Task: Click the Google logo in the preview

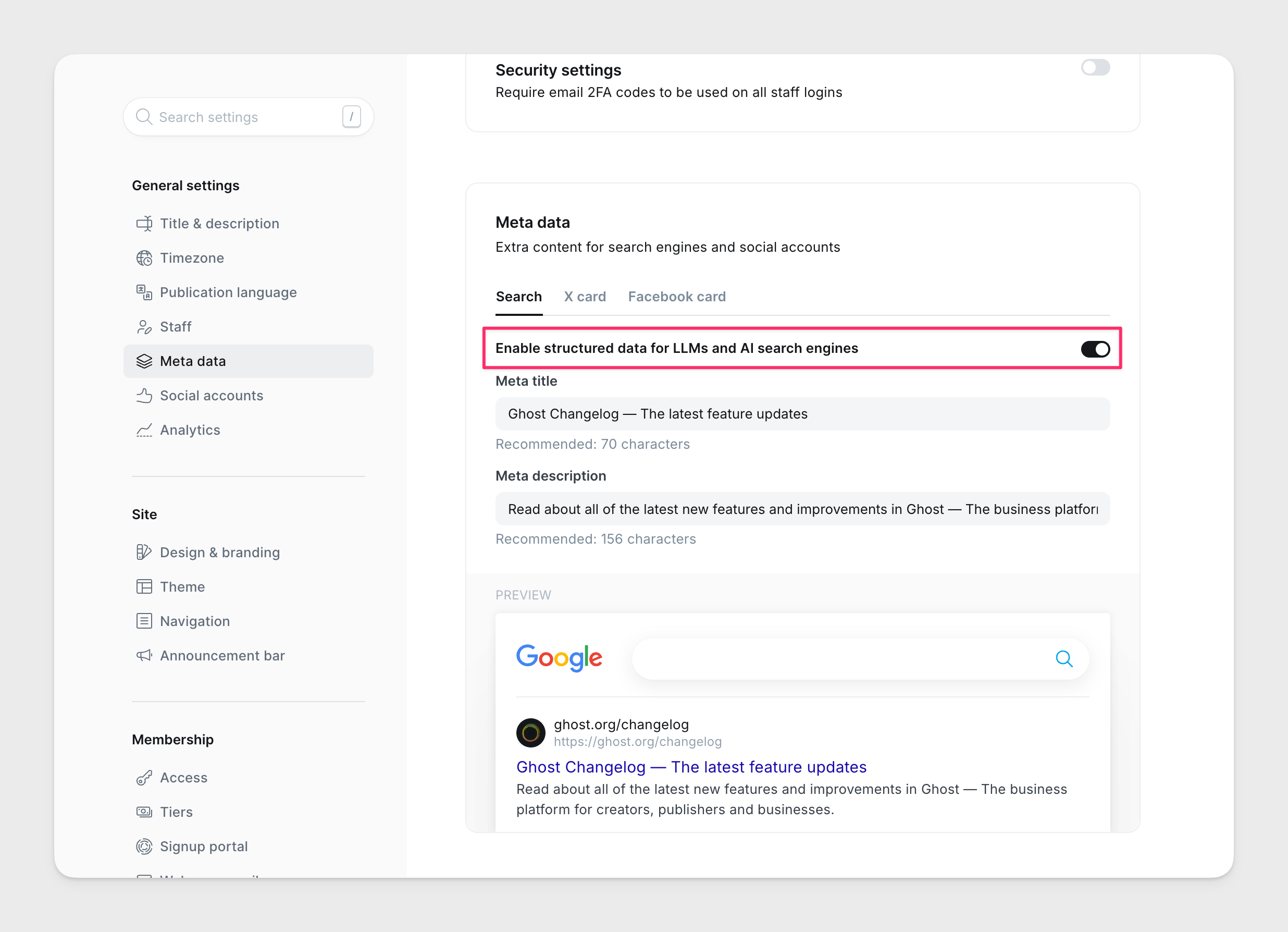Action: (560, 658)
